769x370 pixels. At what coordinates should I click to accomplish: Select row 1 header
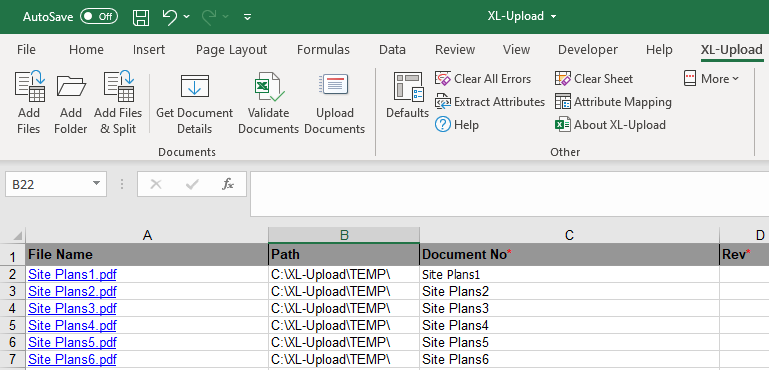coord(13,256)
